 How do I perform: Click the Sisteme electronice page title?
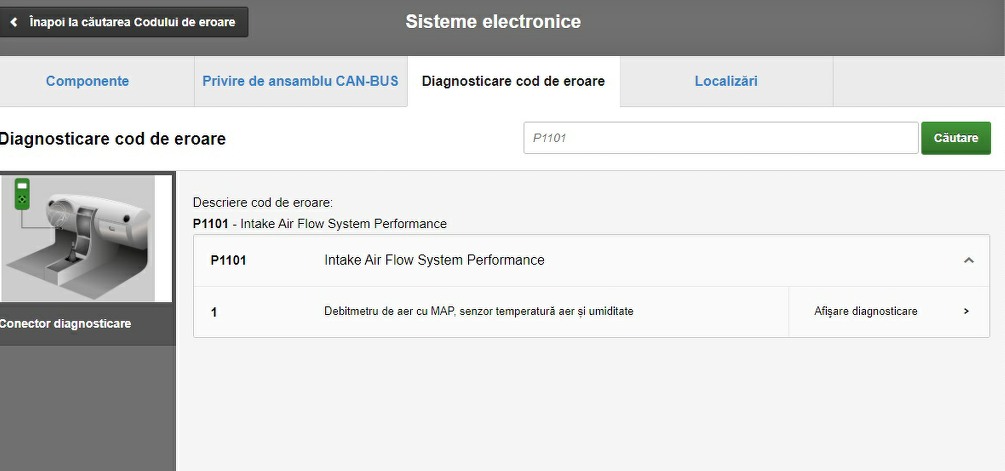[x=493, y=22]
